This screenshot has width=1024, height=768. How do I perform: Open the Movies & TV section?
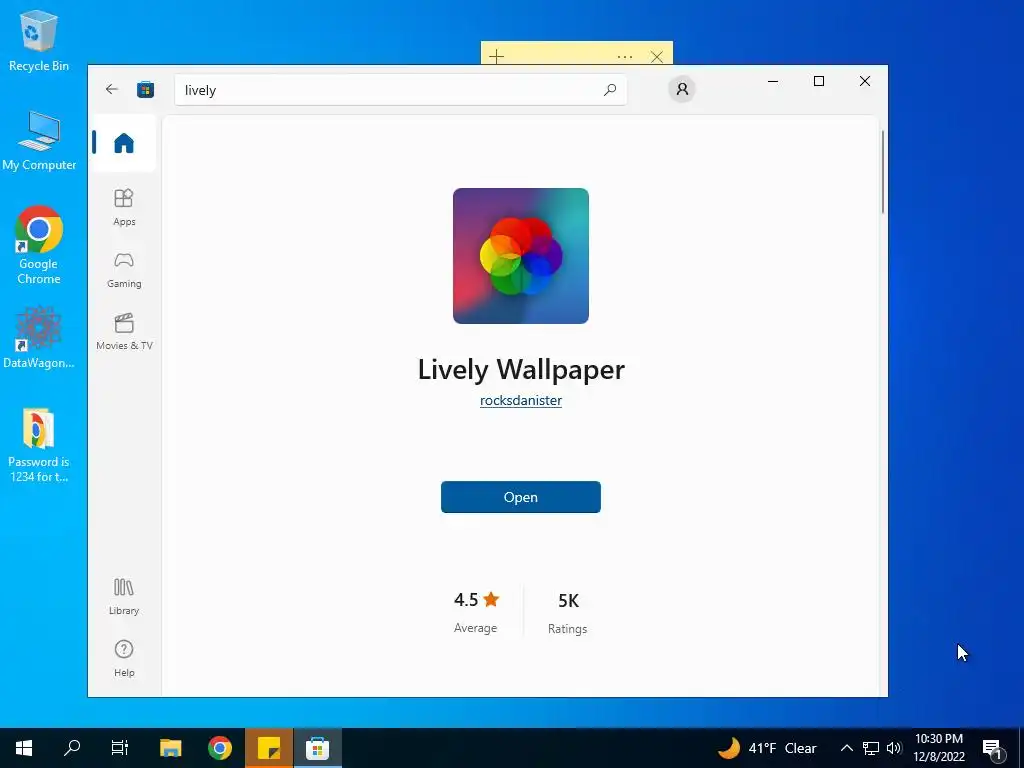pos(123,332)
